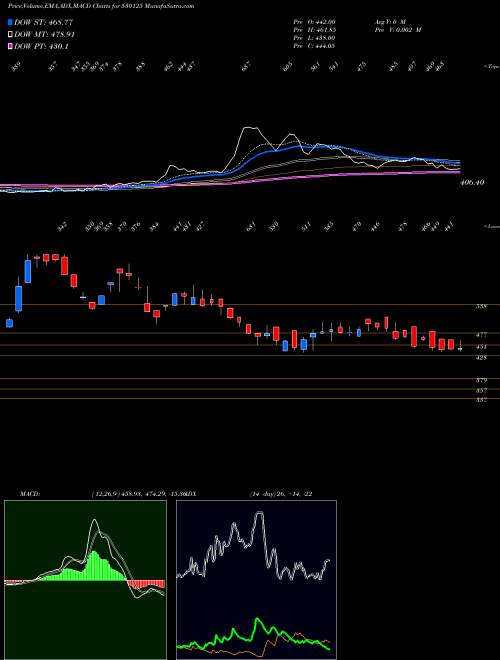This screenshot has width=500, height=660.
Task: Click the magenta DOW PT legend swatch
Action: [x=10, y=46]
